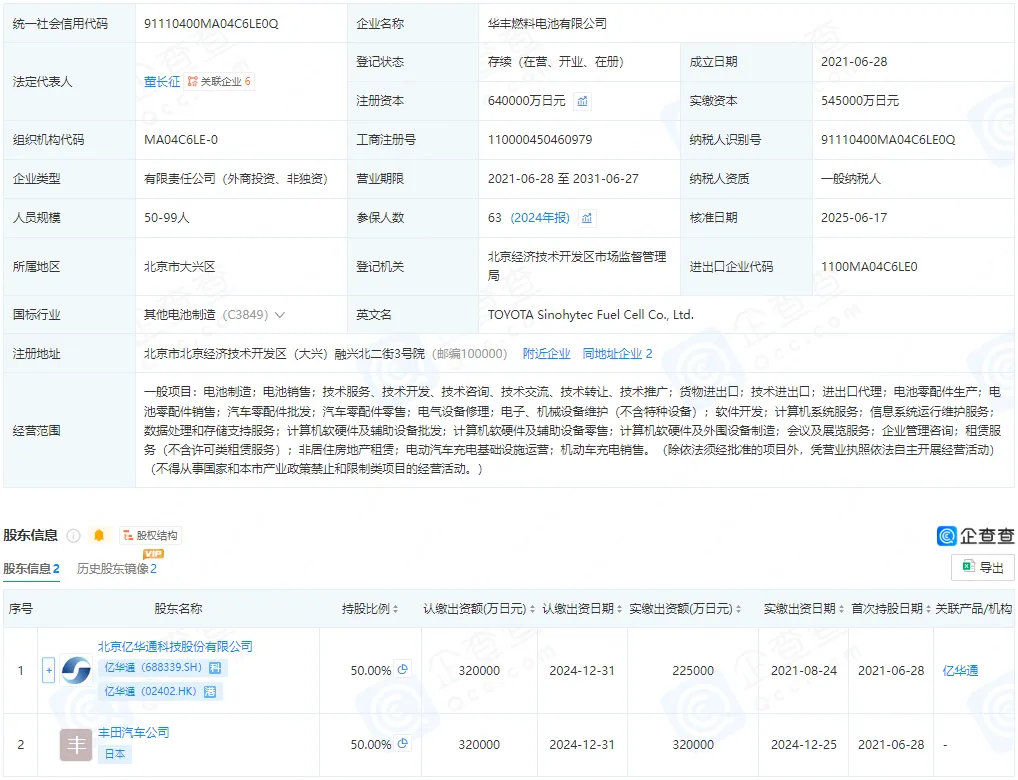Select organization code MA04C6LE-0

181,140
